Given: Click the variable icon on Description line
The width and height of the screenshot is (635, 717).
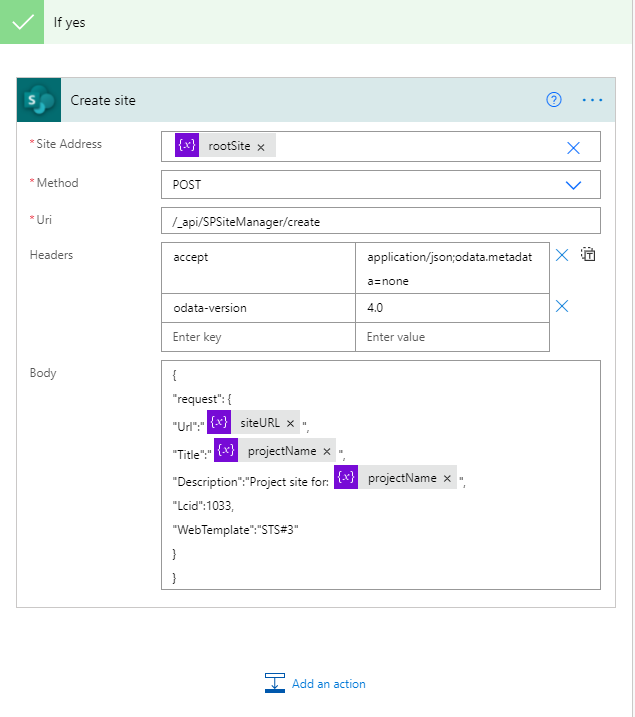Looking at the screenshot, I should pyautogui.click(x=346, y=477).
